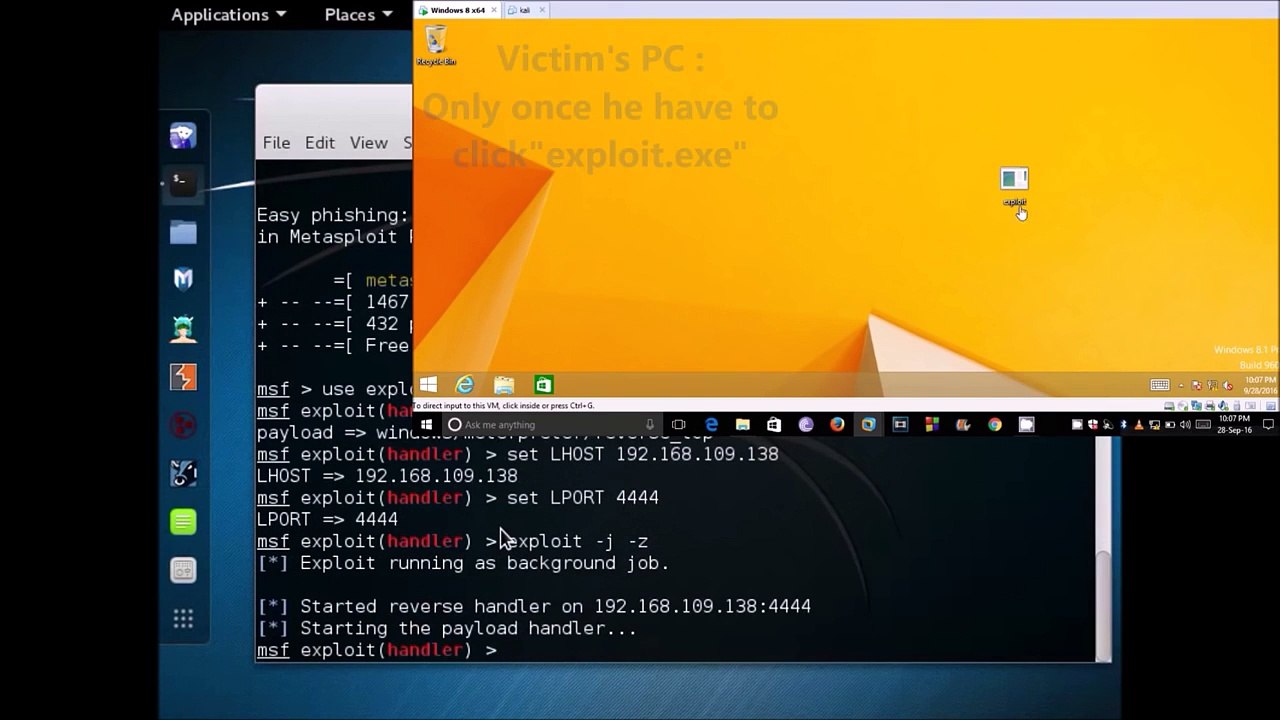Open Terminal from the Kali dock
This screenshot has width=1280, height=720.
(183, 182)
